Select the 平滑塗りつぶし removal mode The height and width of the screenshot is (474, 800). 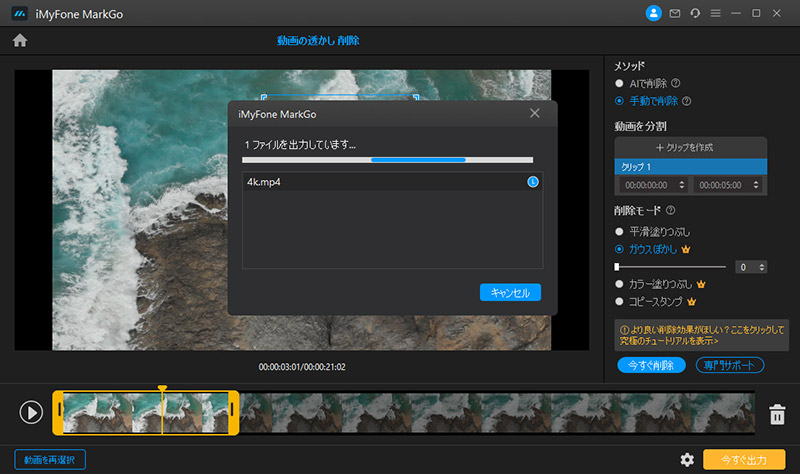[620, 231]
